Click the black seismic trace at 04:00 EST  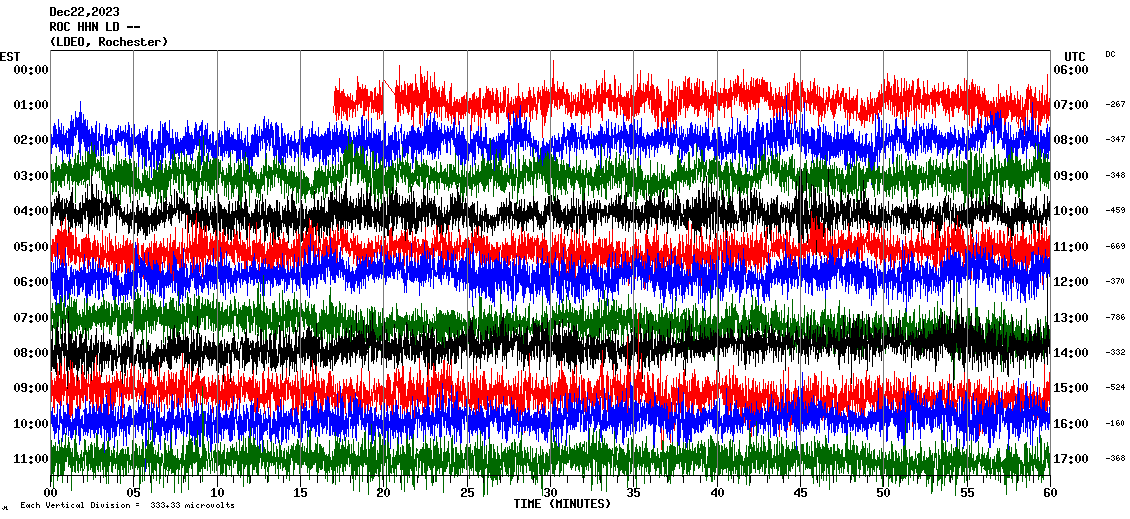click(550, 211)
